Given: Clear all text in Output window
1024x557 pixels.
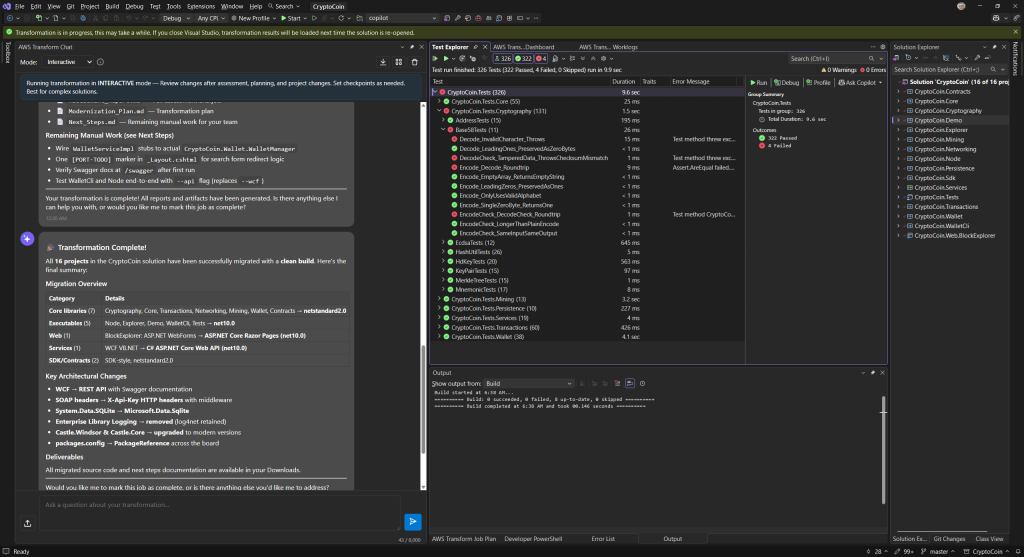Looking at the screenshot, I should coord(617,383).
